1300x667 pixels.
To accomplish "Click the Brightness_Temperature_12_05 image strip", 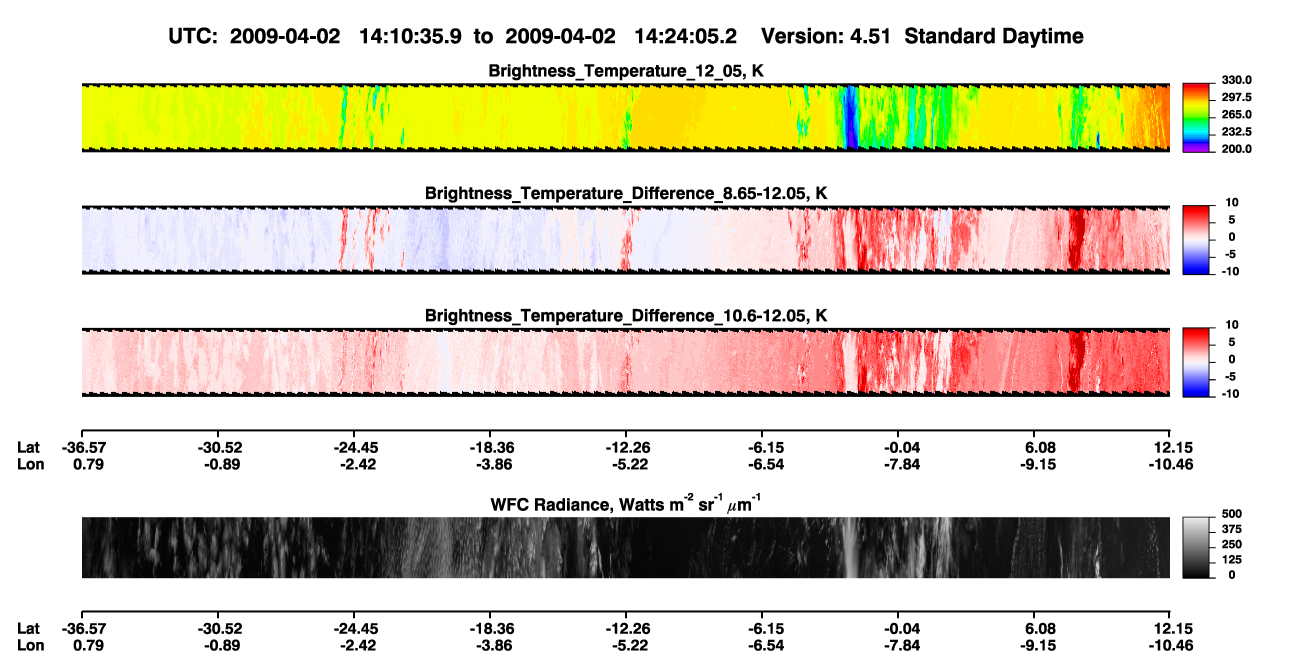I will 625,118.
